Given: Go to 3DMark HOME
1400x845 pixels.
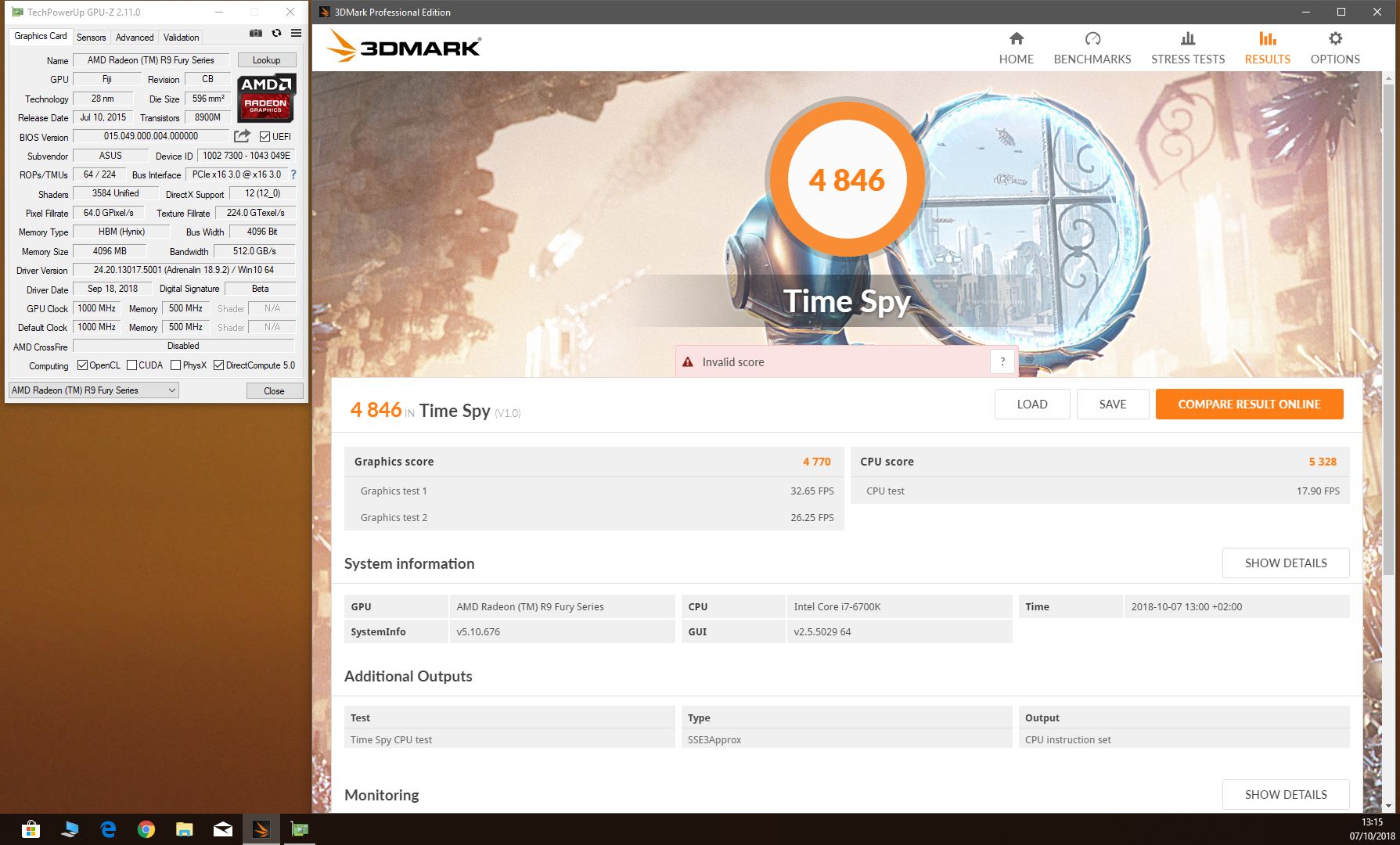Looking at the screenshot, I should [1016, 49].
